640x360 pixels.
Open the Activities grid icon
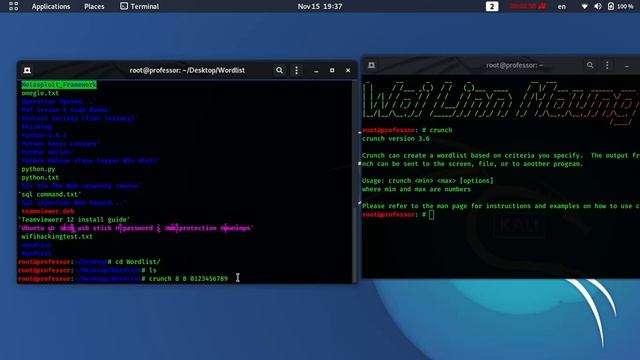(13, 6)
